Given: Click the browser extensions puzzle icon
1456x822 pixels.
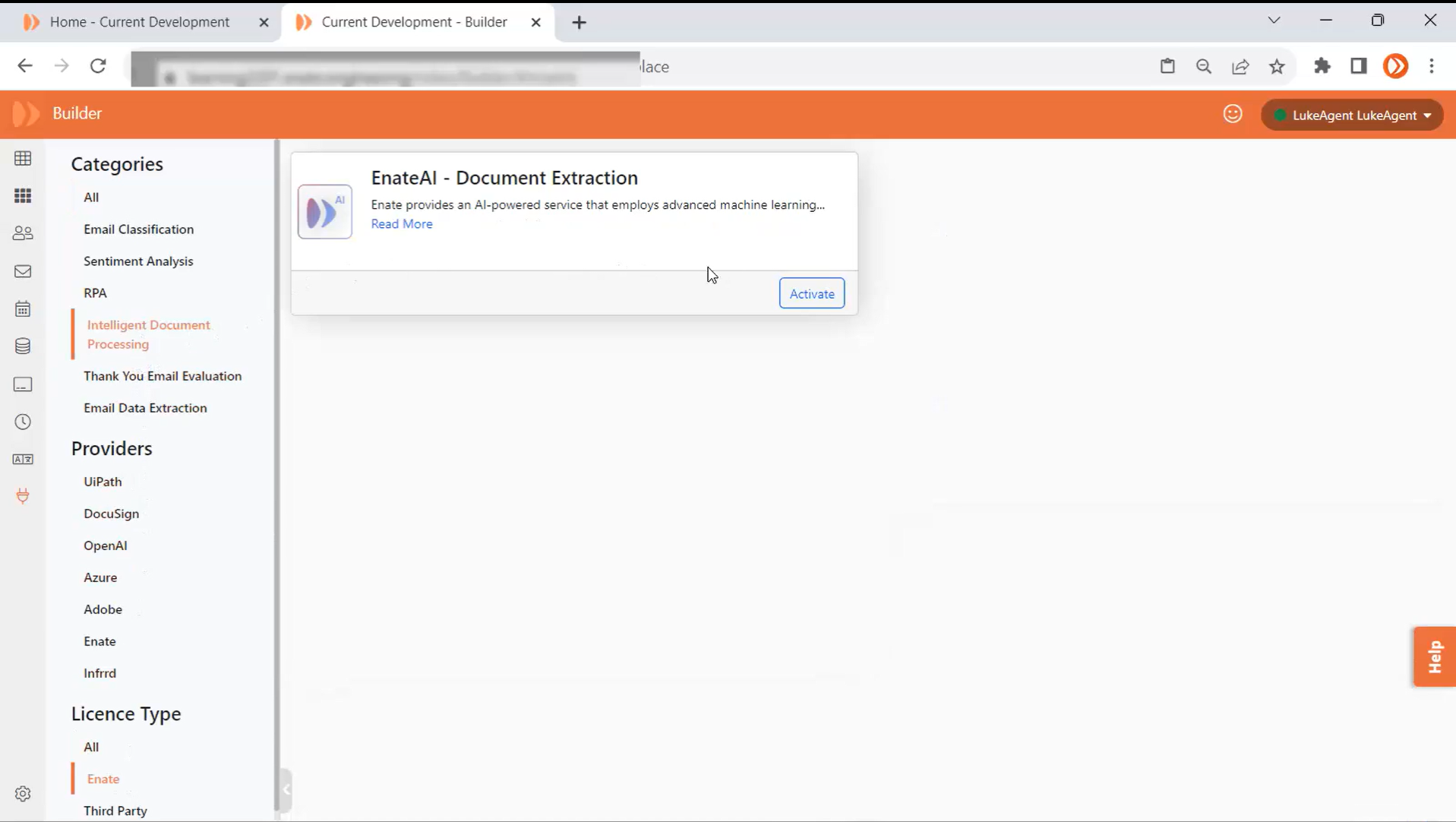Looking at the screenshot, I should click(1322, 66).
